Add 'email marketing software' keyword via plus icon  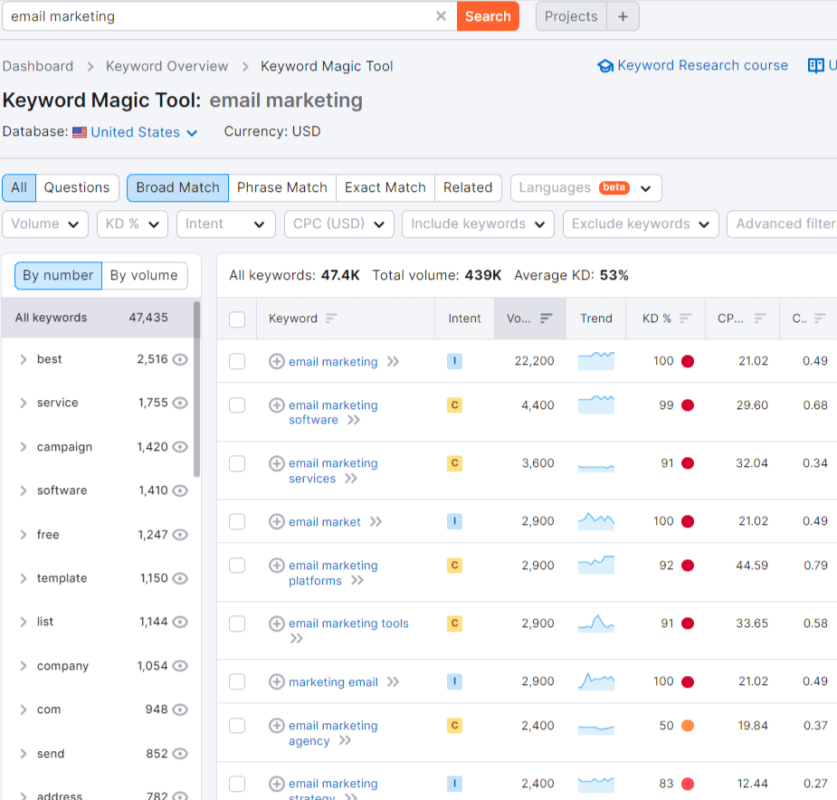277,405
